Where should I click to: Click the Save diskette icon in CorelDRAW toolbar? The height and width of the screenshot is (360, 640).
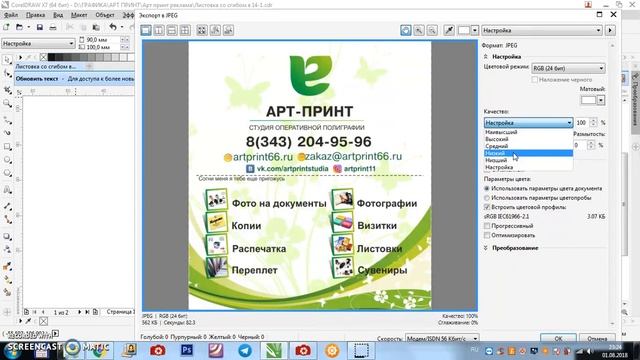coord(40,27)
